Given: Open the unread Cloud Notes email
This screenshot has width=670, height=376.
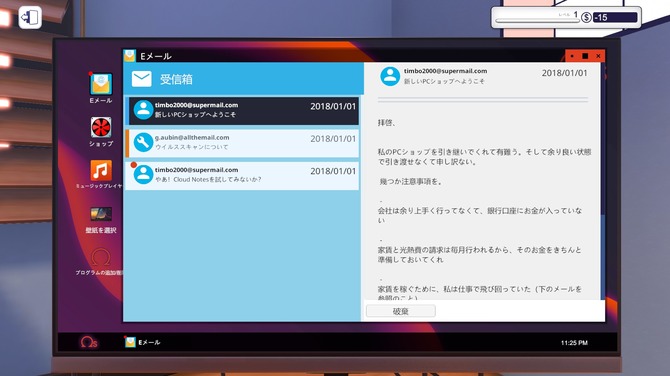Looking at the screenshot, I should coord(244,175).
